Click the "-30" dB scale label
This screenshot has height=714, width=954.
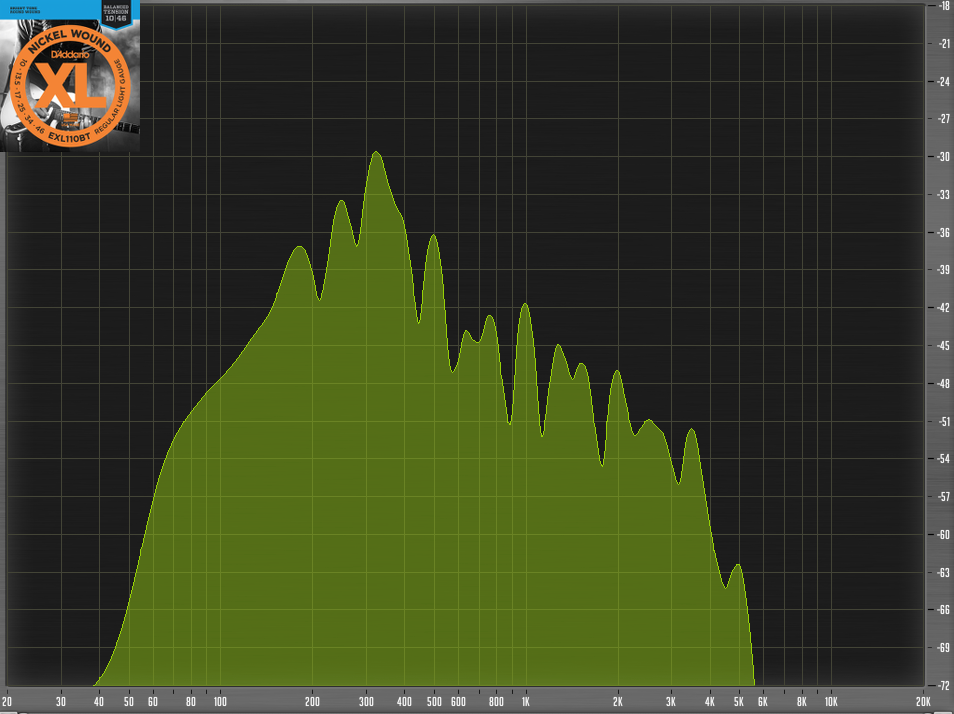(x=943, y=157)
